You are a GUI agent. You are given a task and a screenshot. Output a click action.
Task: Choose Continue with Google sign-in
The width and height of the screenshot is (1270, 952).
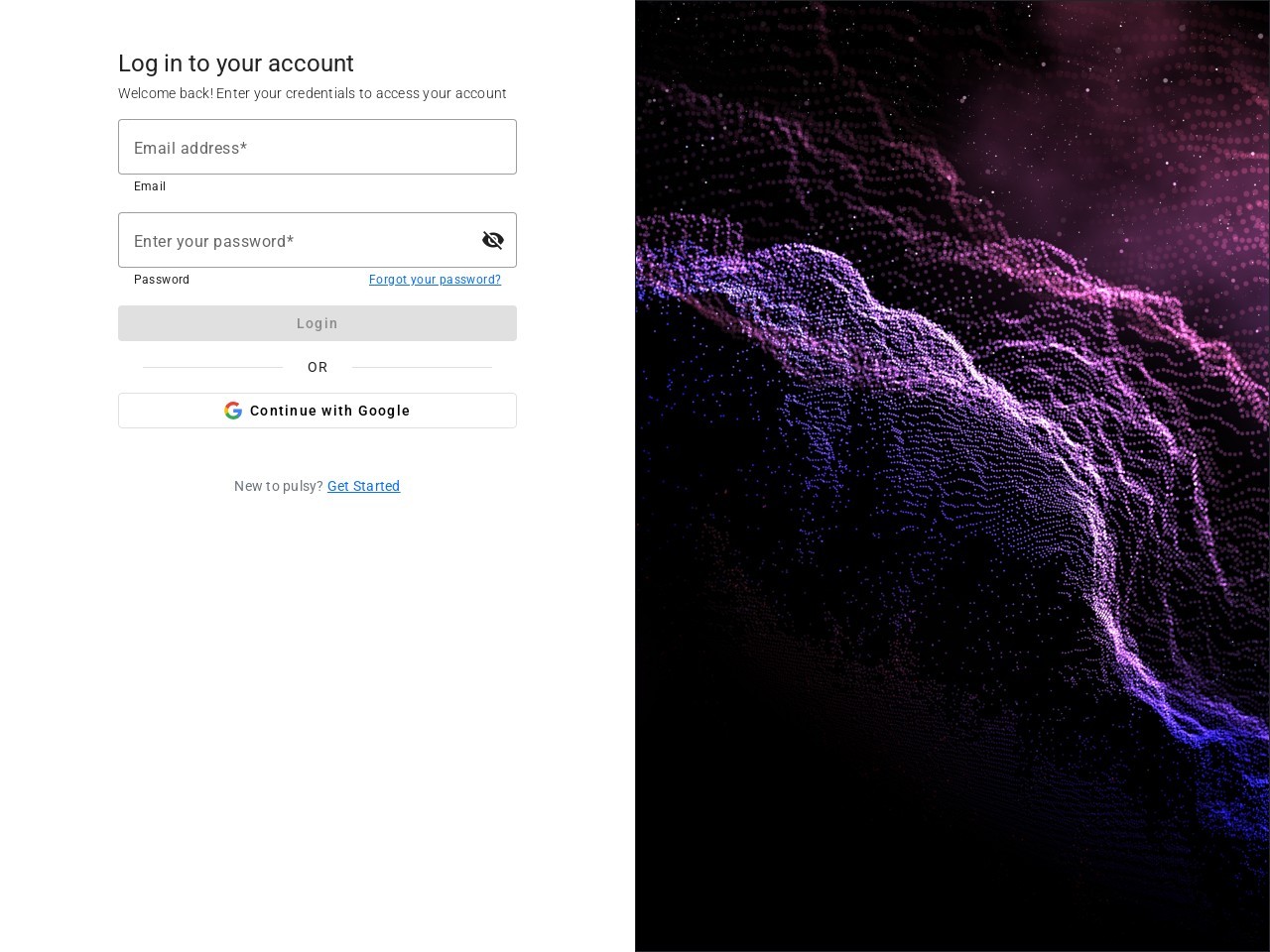coord(317,411)
